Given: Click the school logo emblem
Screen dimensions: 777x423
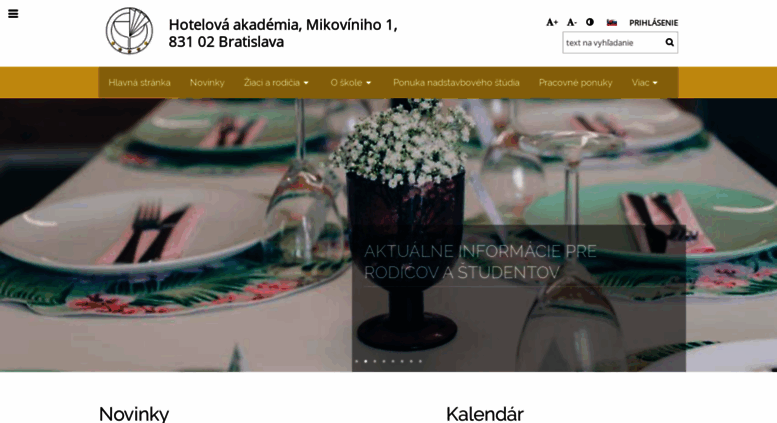Looking at the screenshot, I should point(129,31).
